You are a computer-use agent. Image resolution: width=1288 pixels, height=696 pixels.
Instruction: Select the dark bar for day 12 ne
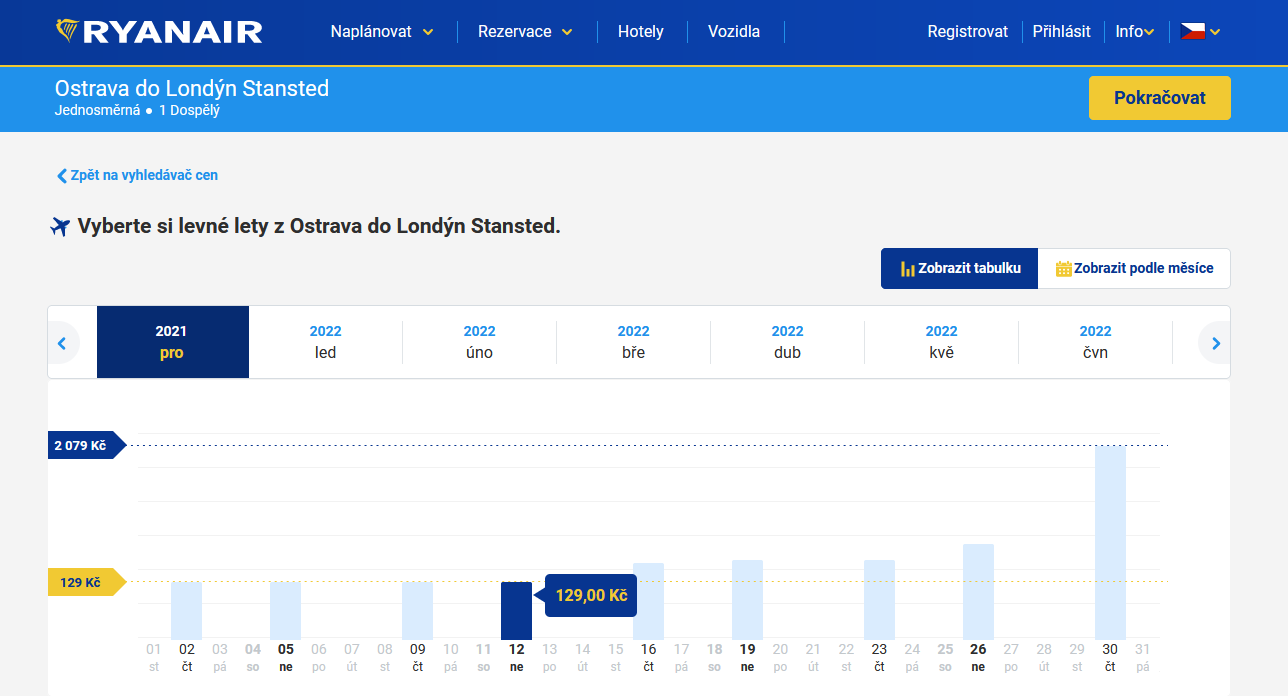516,611
